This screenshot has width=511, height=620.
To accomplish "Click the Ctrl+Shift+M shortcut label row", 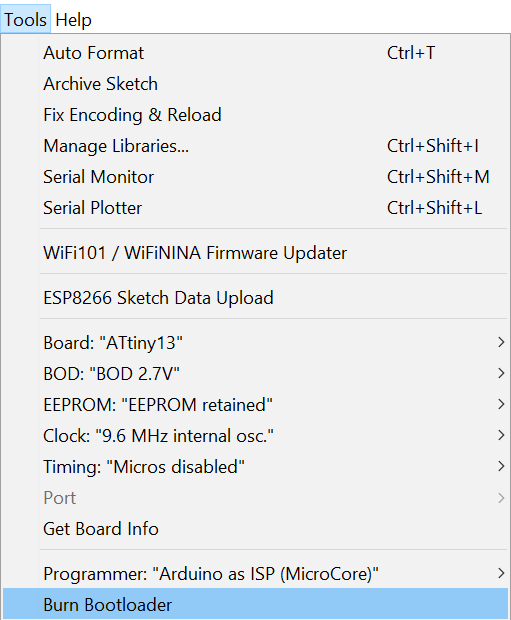I will click(x=438, y=177).
